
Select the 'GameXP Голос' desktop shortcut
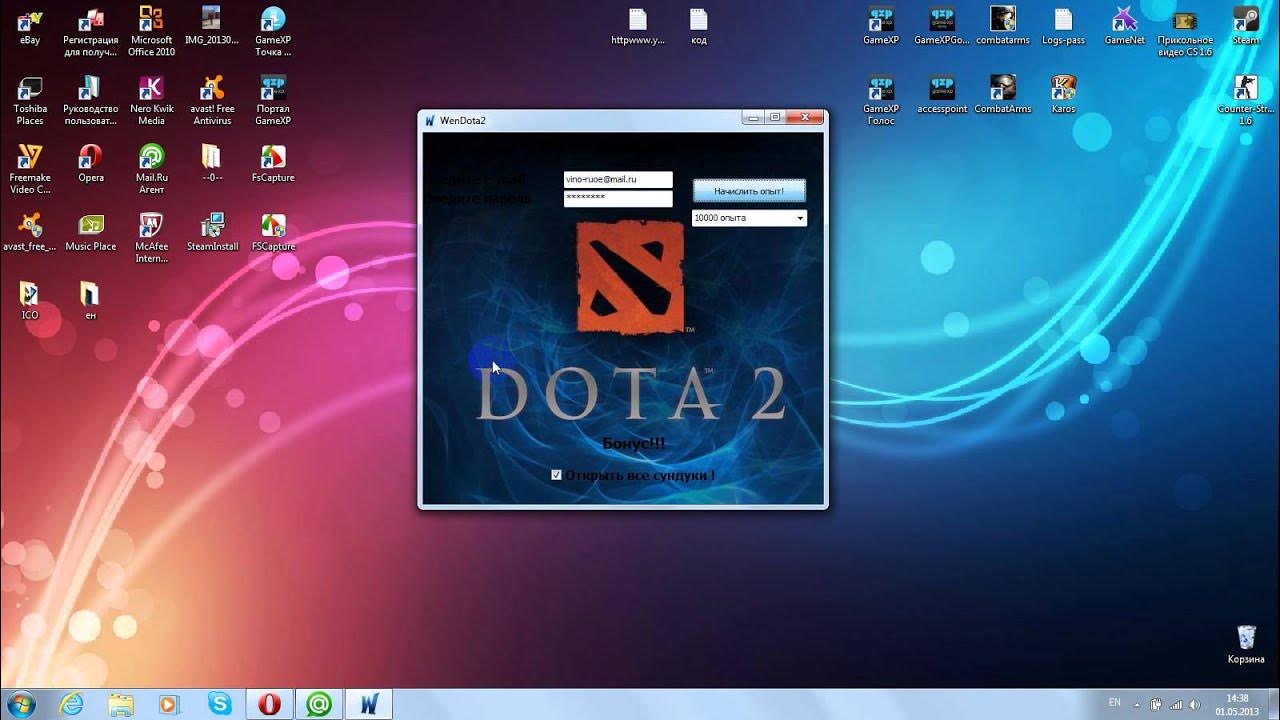(881, 100)
